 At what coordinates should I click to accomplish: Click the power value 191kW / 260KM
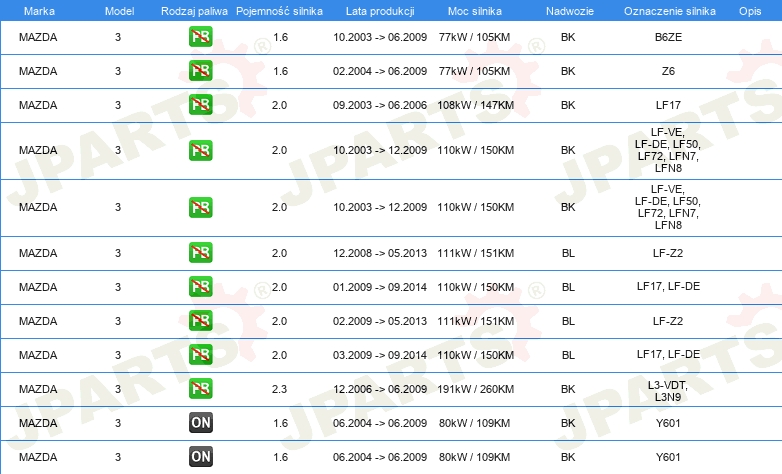(x=475, y=389)
